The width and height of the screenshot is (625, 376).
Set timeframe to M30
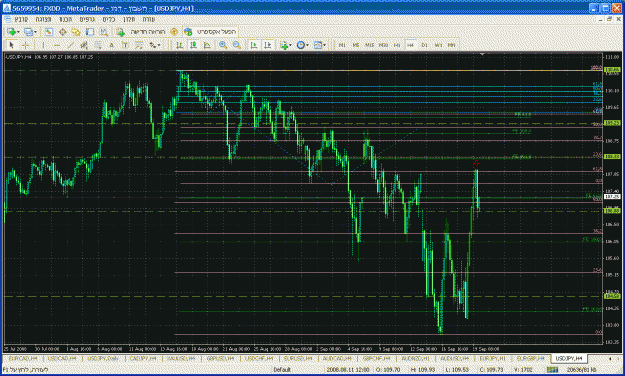[383, 45]
